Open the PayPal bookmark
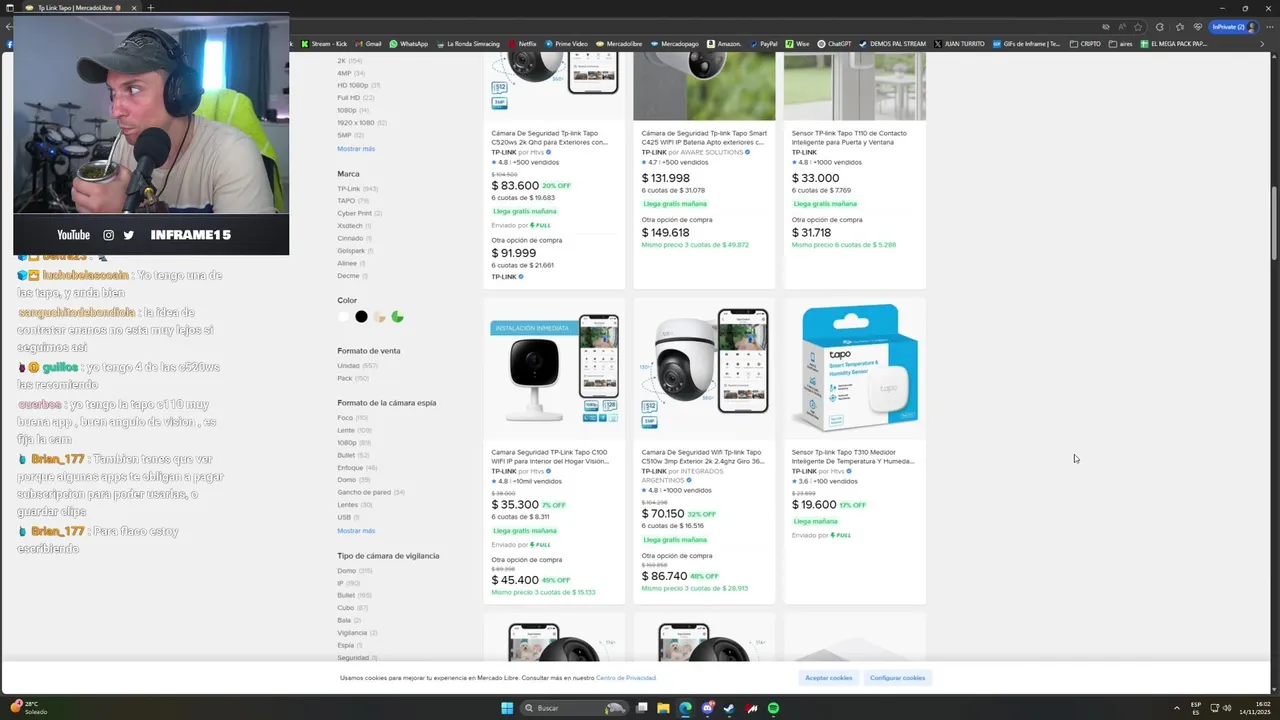The width and height of the screenshot is (1280, 720). pos(763,44)
